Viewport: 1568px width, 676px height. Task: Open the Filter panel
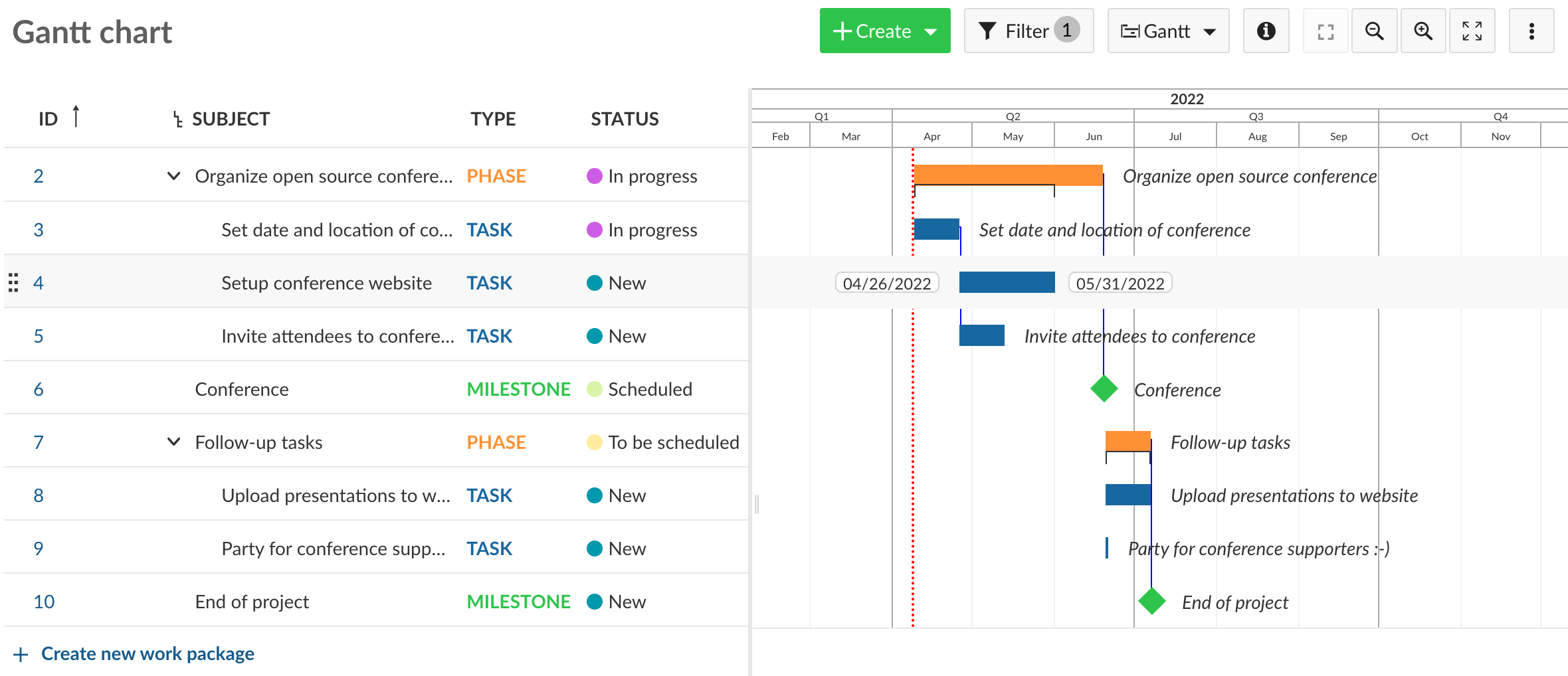pyautogui.click(x=1029, y=31)
